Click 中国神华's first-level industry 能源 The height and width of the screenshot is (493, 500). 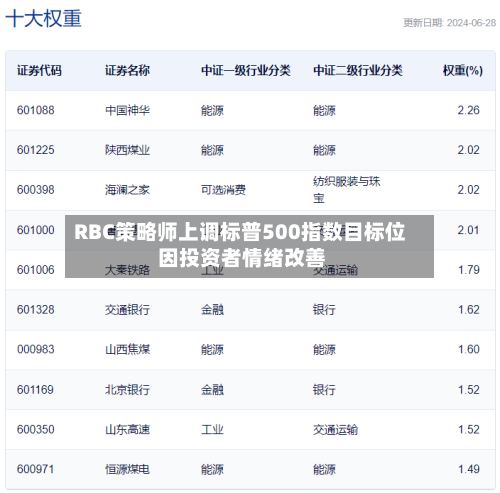click(212, 110)
